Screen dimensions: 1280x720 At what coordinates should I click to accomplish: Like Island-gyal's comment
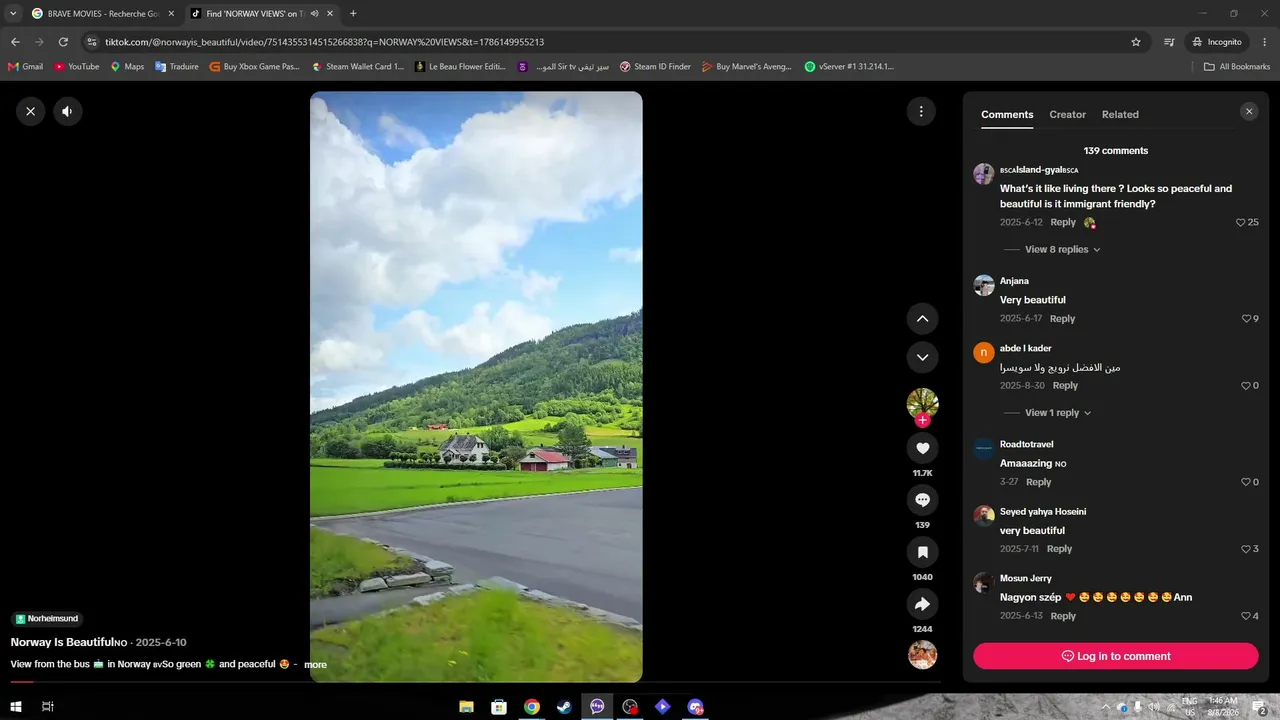point(1241,222)
